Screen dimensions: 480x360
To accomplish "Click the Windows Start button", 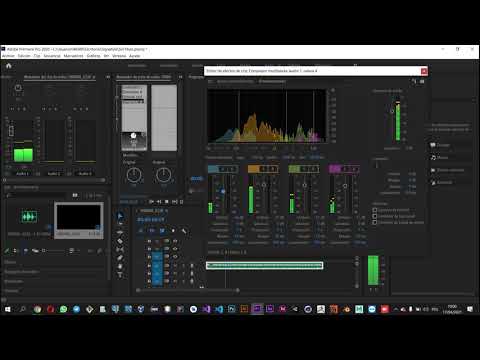I will pyautogui.click(x=8, y=309).
